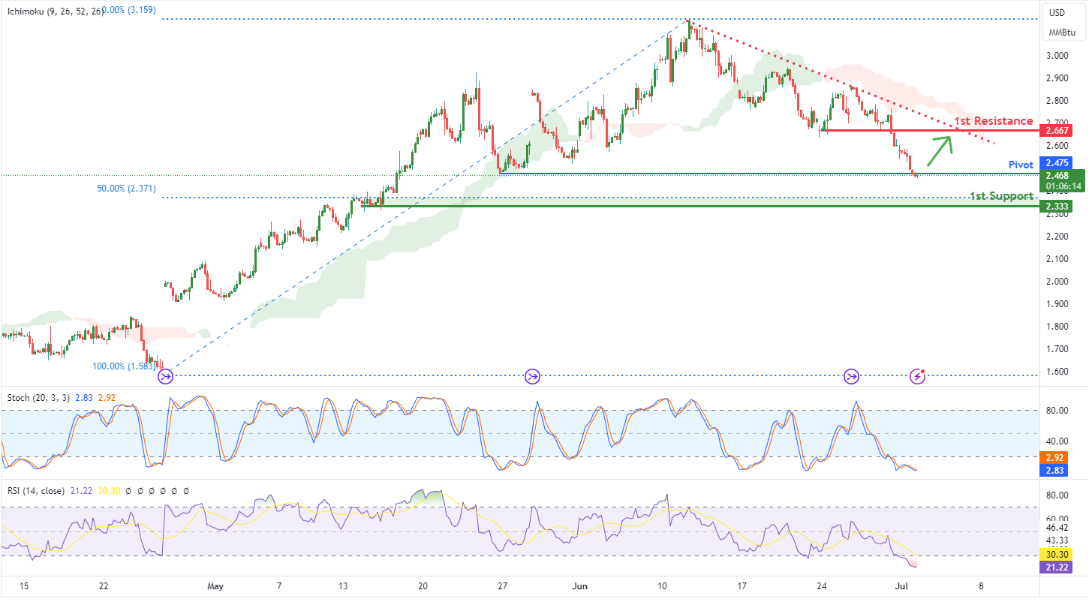Select the RSI (14, close) indicator legend
The image size is (1088, 605).
tap(35, 491)
